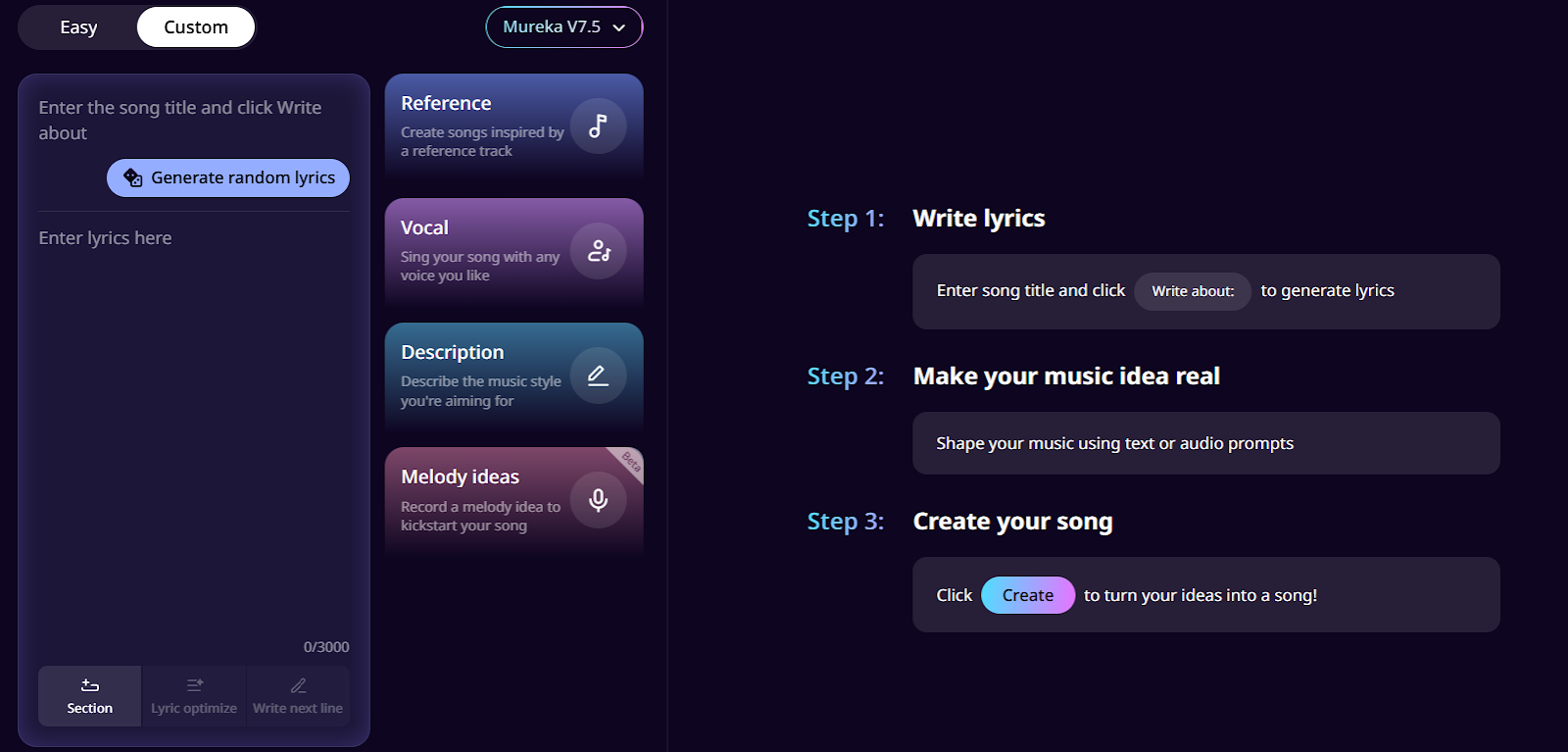Click the Create gradient button in Step 3

(x=1027, y=595)
